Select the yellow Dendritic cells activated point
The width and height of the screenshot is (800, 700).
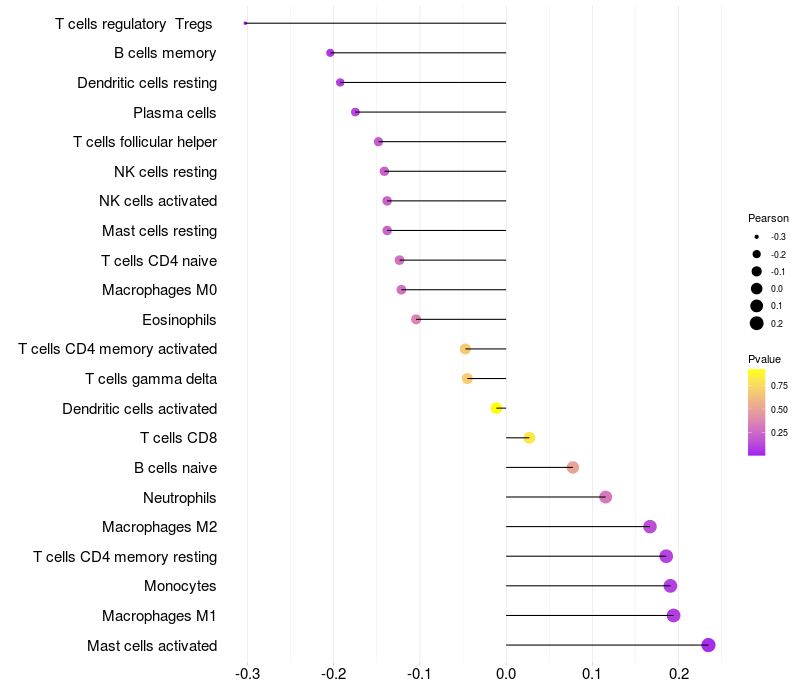[496, 408]
